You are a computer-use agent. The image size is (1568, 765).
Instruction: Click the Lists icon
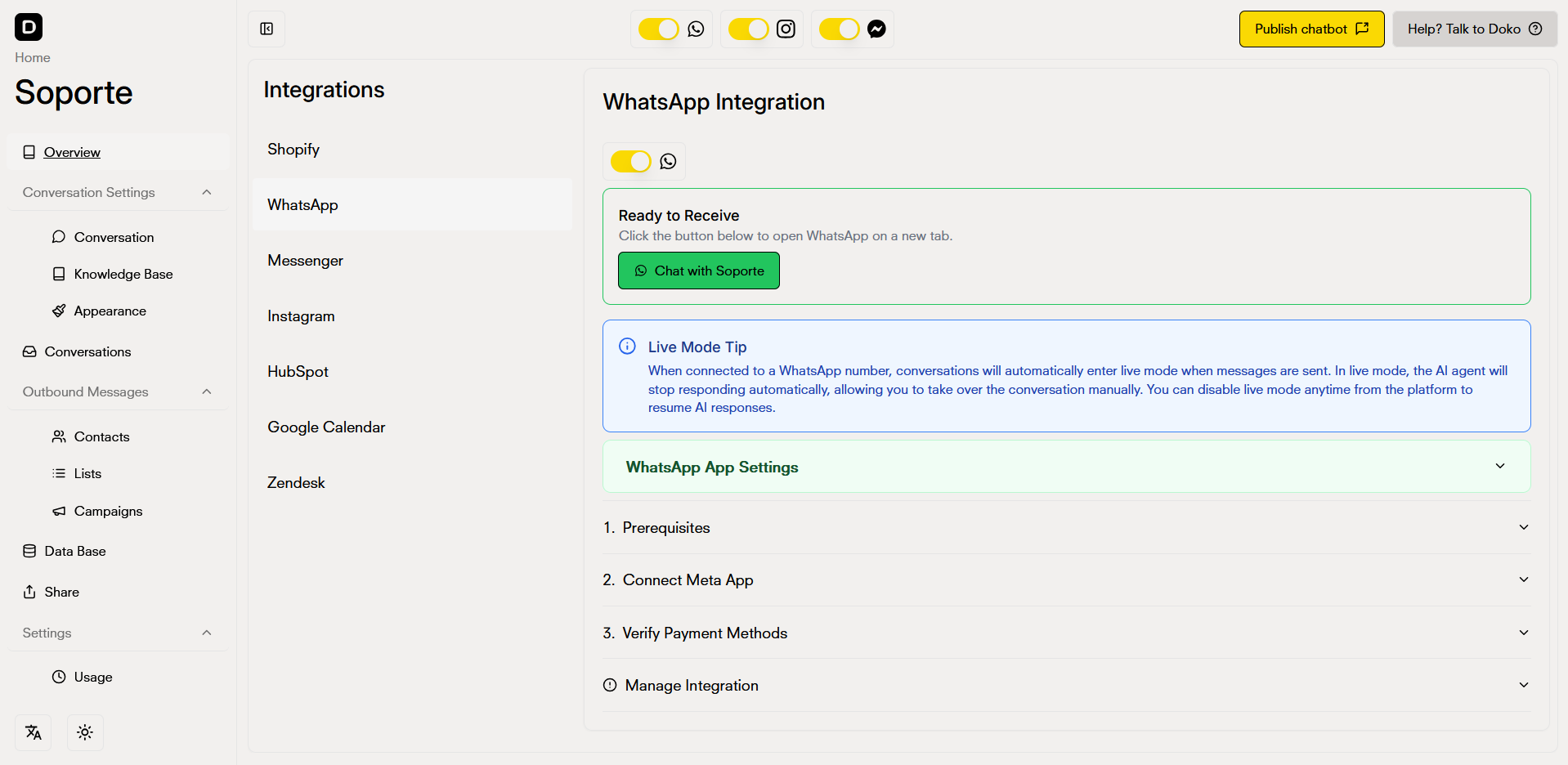(x=59, y=473)
